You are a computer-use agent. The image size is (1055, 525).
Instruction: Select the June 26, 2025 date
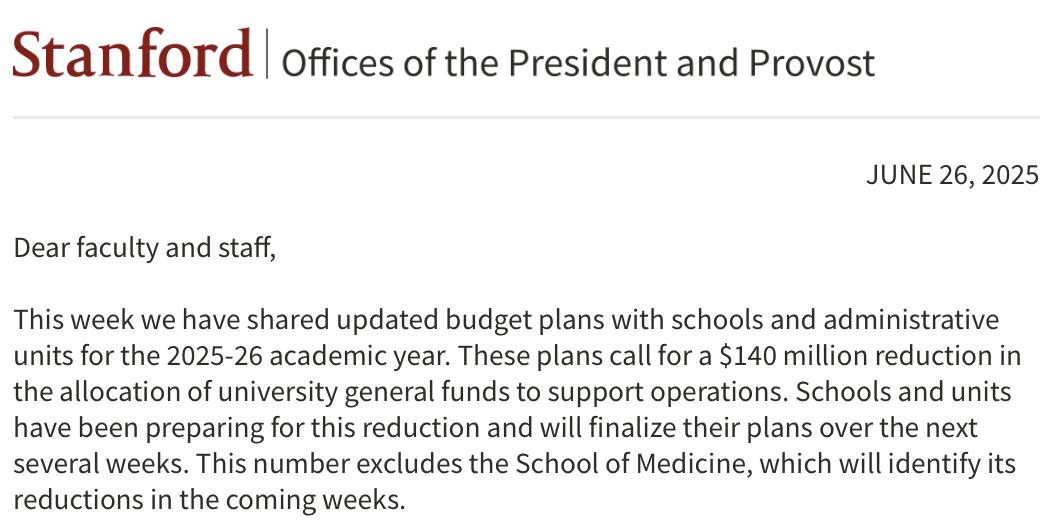click(x=952, y=176)
